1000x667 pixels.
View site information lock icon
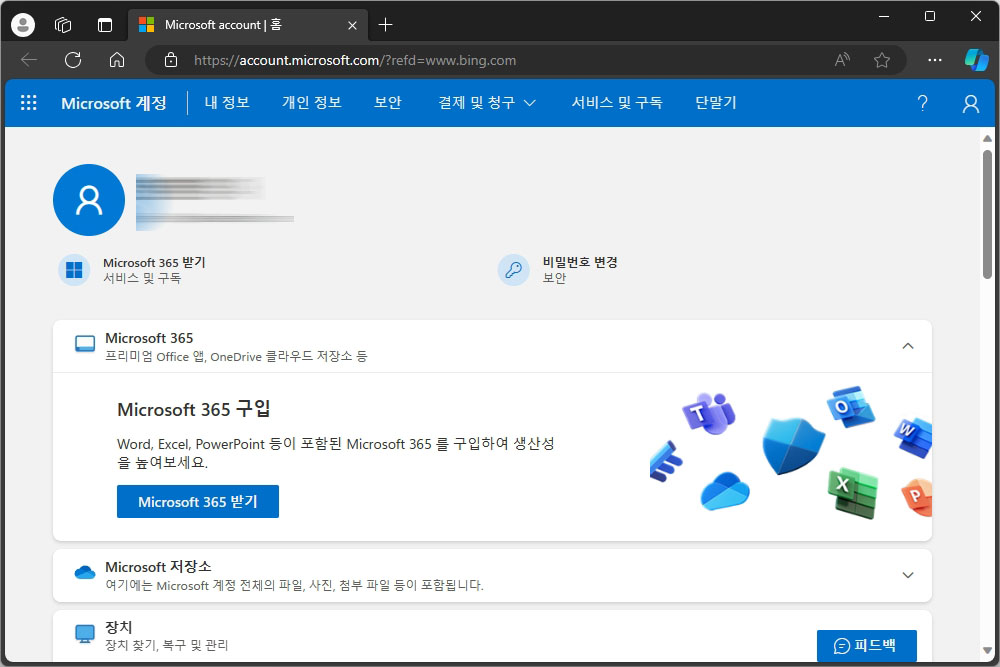pos(171,60)
